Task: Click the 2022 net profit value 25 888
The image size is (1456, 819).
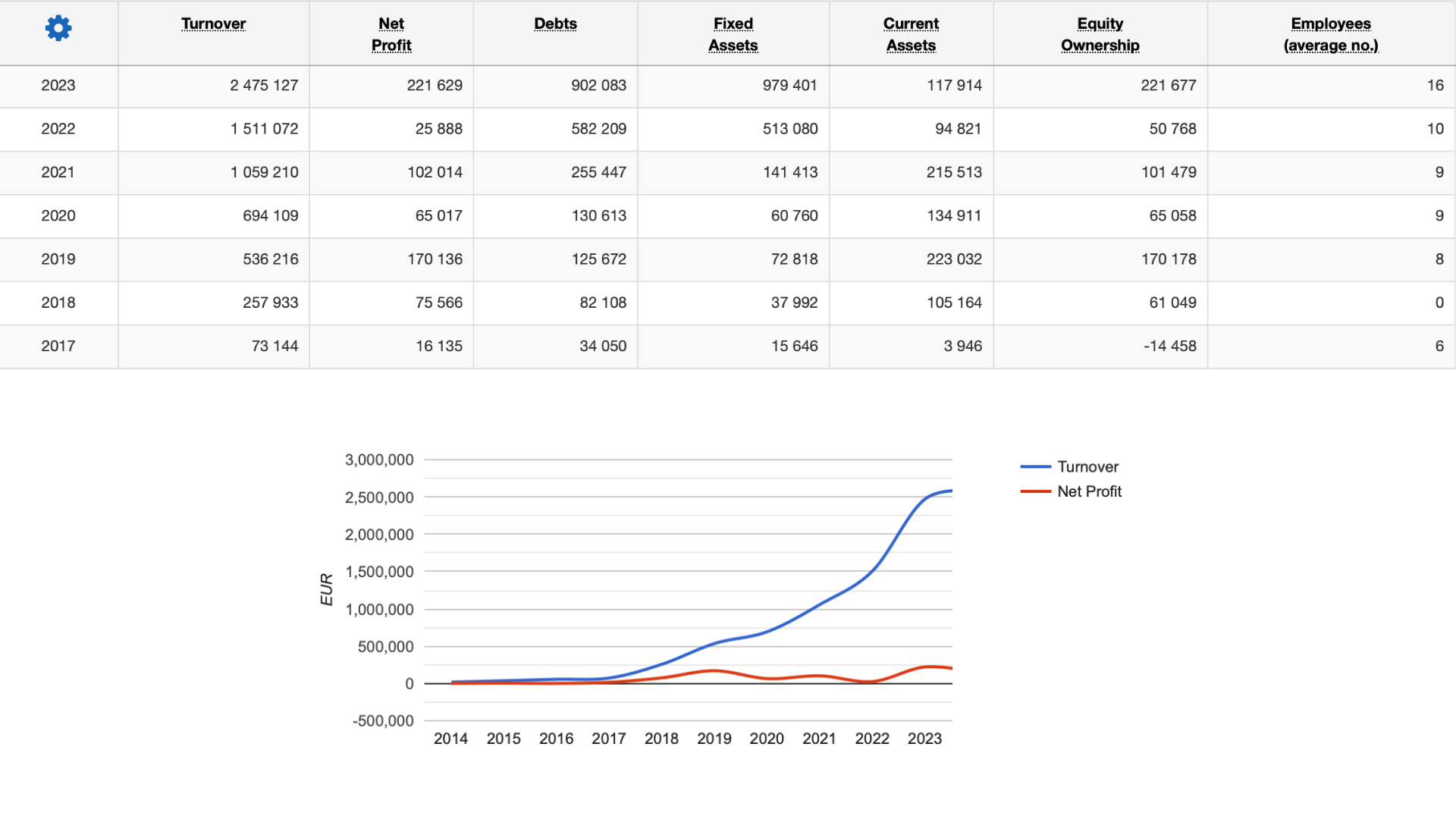Action: 438,129
